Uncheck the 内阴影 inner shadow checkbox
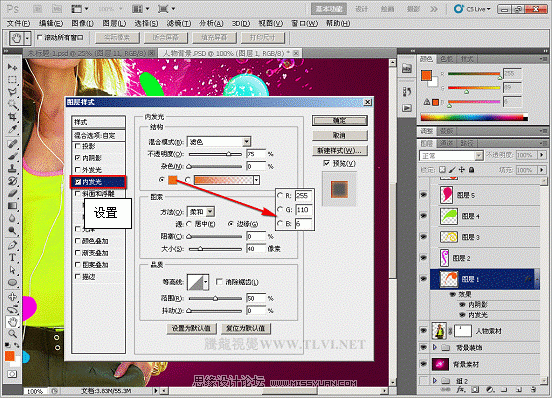552x398 pixels. [78, 158]
